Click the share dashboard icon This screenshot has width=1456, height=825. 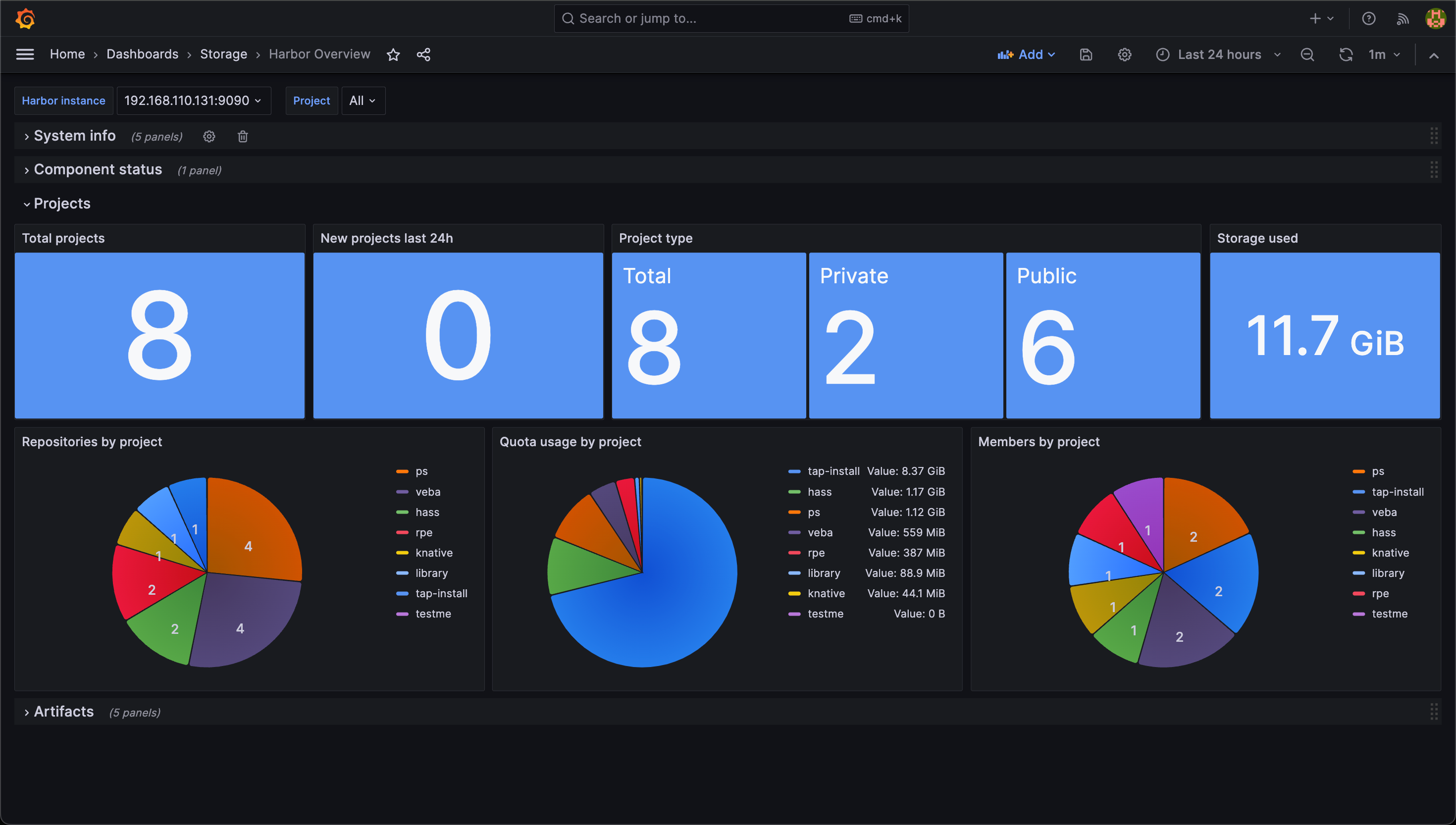tap(424, 54)
